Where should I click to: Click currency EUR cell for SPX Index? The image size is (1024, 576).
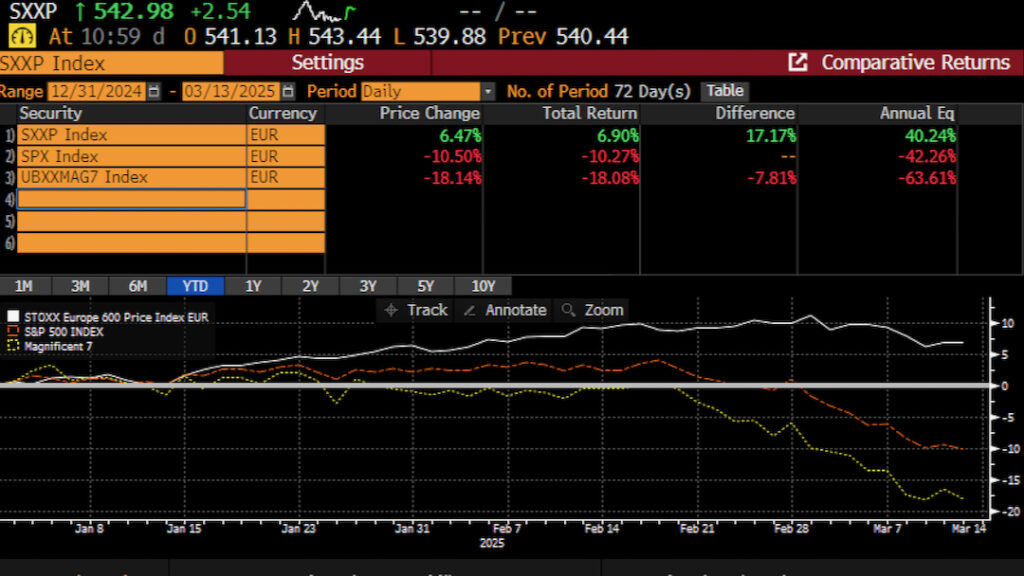[x=285, y=157]
